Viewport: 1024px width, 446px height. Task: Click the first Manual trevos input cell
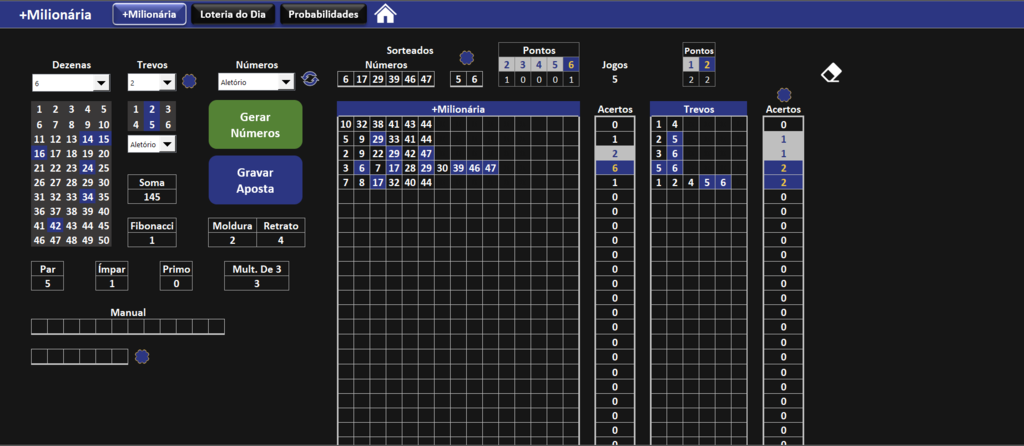pyautogui.click(x=39, y=356)
